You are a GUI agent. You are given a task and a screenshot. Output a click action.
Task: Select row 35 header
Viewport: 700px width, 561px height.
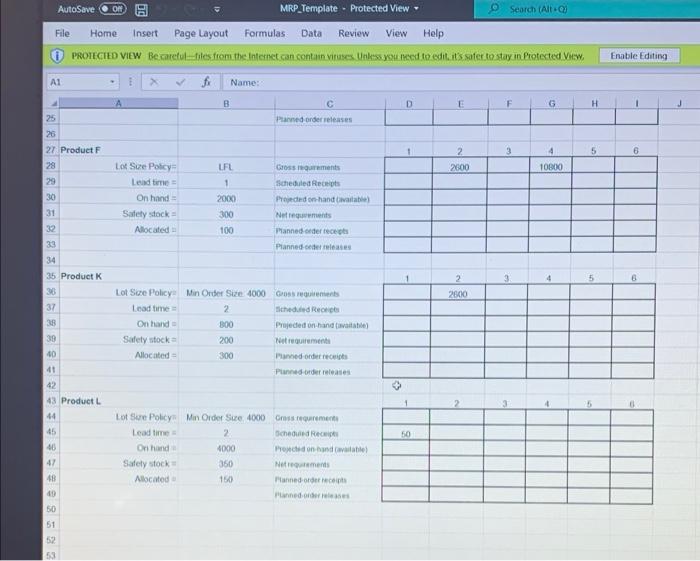(51, 276)
